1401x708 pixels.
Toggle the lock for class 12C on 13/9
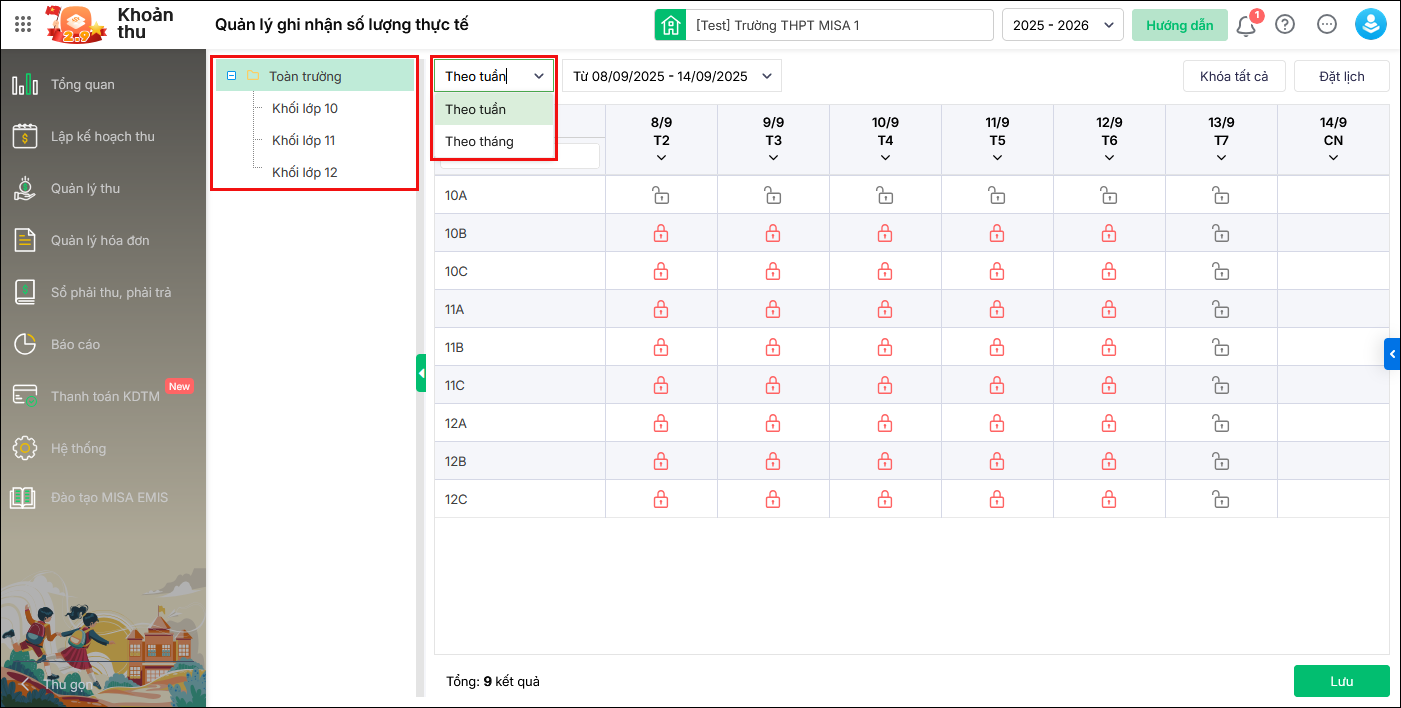coord(1221,499)
